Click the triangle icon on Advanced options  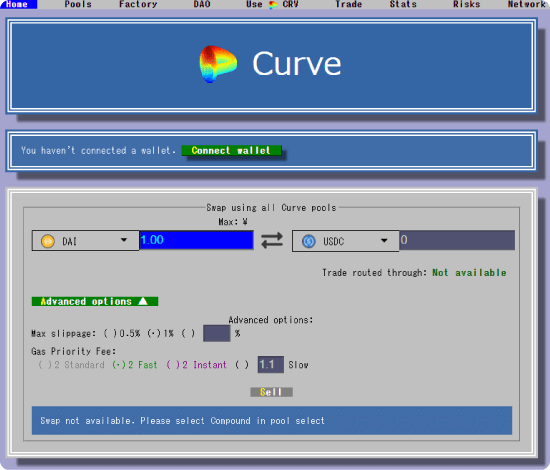coord(143,301)
